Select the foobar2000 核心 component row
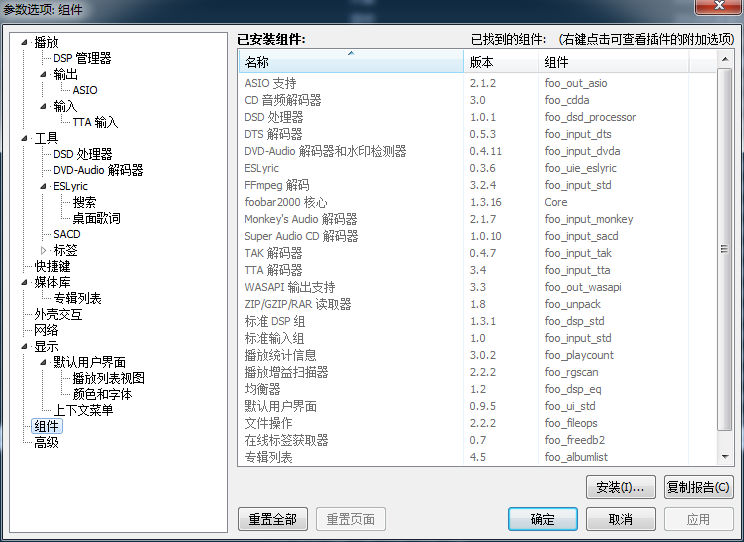 pos(288,202)
